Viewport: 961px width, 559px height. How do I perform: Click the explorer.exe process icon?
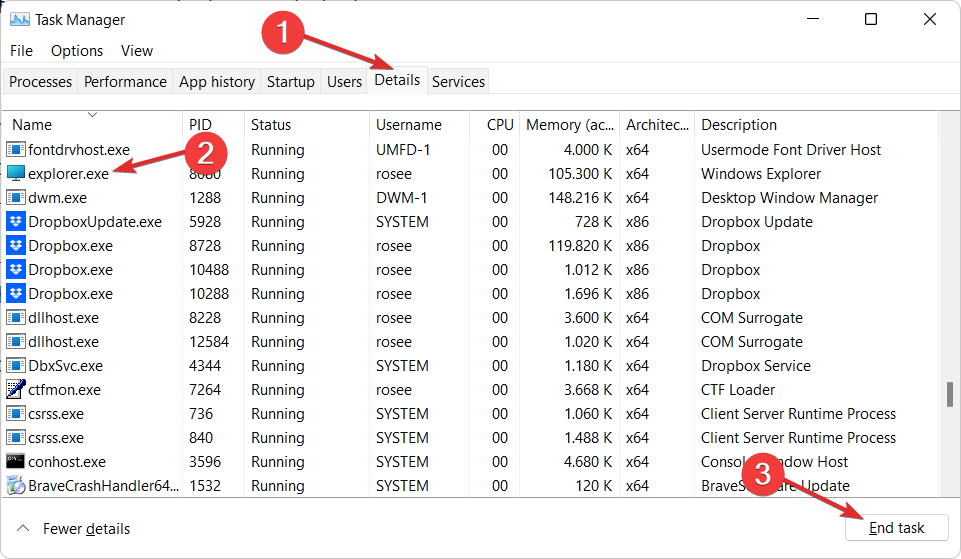pyautogui.click(x=16, y=174)
